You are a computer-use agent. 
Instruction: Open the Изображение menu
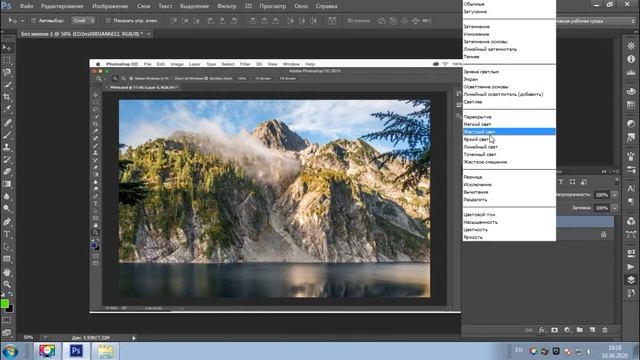coord(110,6)
